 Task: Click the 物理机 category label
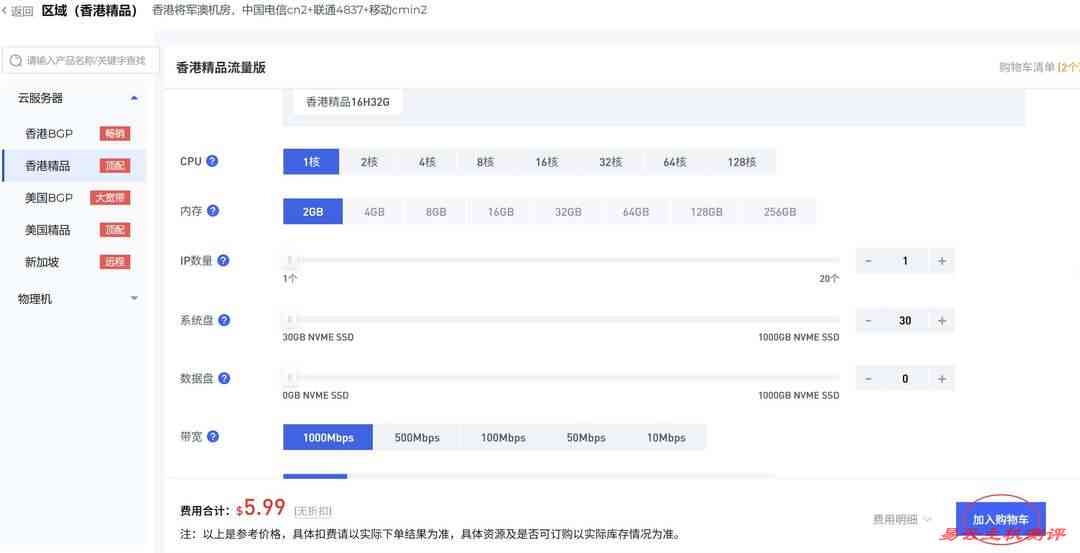click(x=35, y=299)
